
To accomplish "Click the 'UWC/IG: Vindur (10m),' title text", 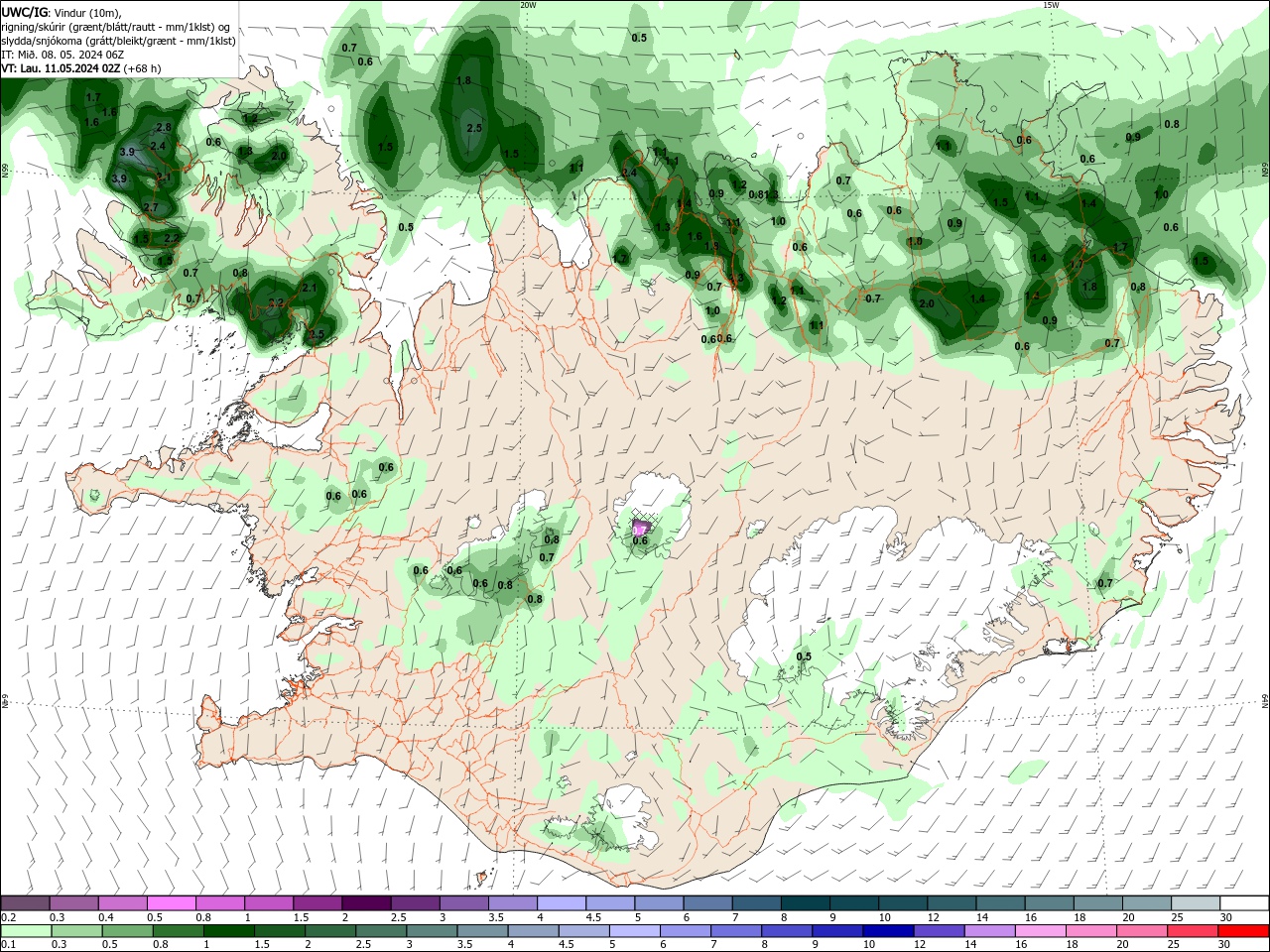I will pos(62,12).
